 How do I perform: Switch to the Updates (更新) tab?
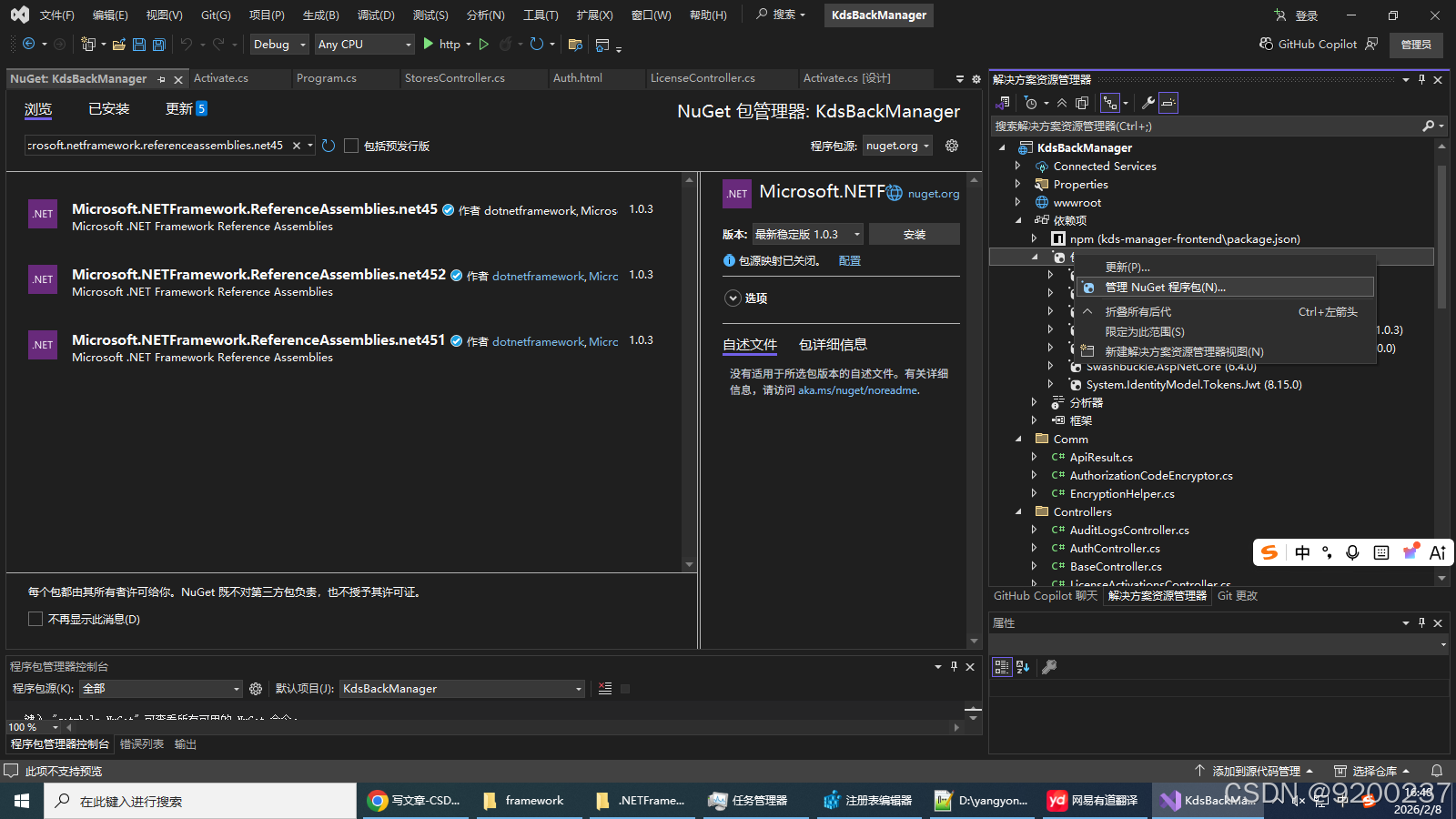point(186,108)
